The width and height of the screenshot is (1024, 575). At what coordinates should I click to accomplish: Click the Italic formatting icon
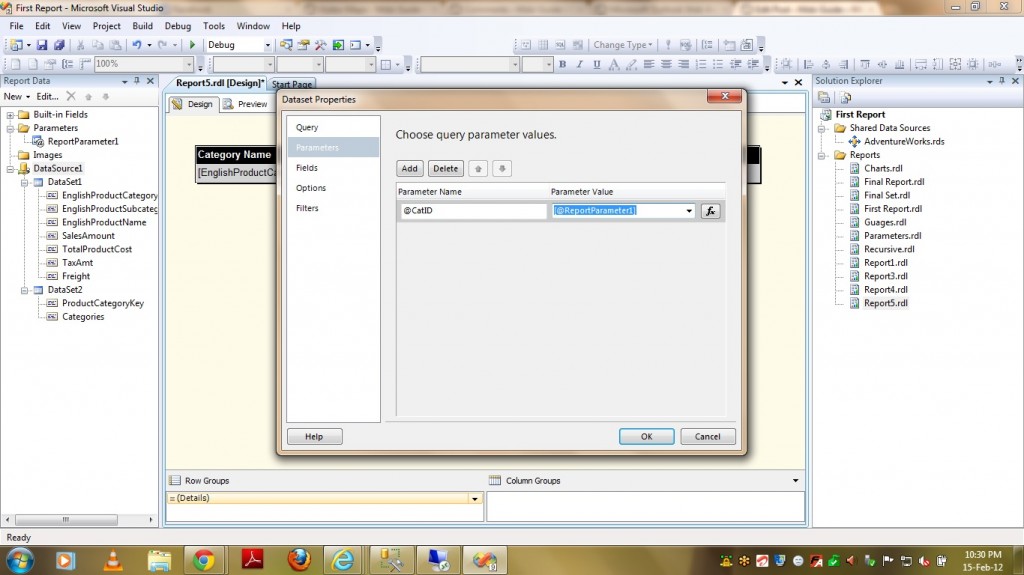(x=580, y=65)
